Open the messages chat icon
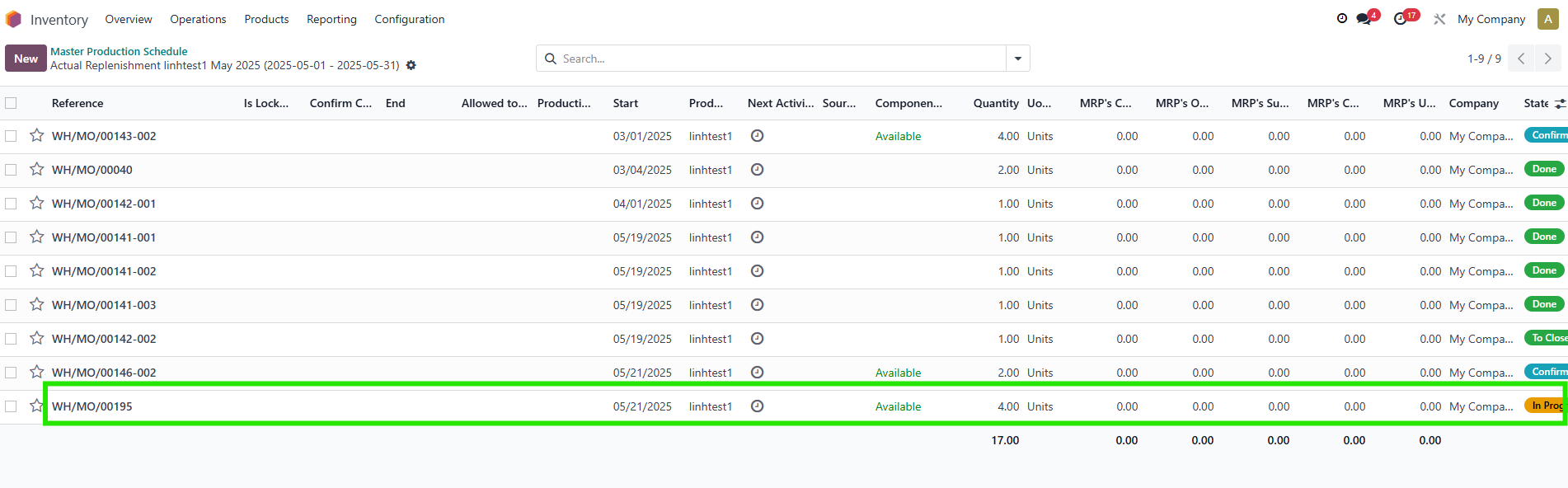The image size is (1568, 488). [x=1364, y=19]
